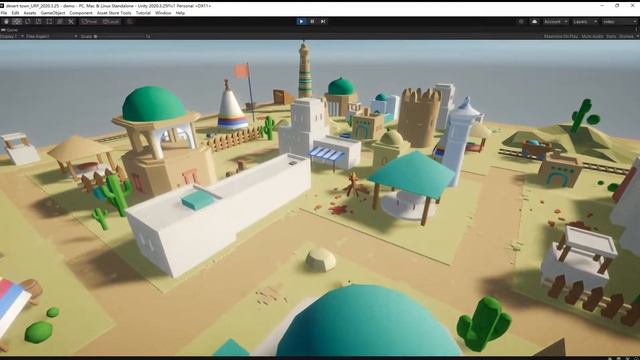The height and width of the screenshot is (360, 640).
Task: Open the editor Layout dropdown
Action: click(620, 22)
